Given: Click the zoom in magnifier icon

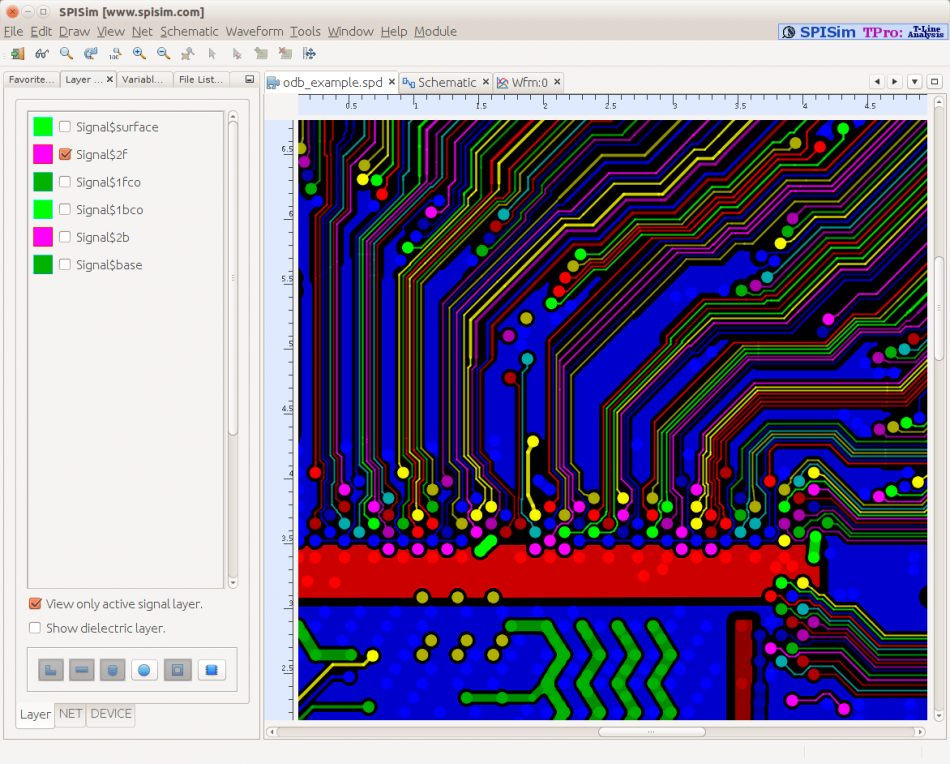Looking at the screenshot, I should [139, 54].
